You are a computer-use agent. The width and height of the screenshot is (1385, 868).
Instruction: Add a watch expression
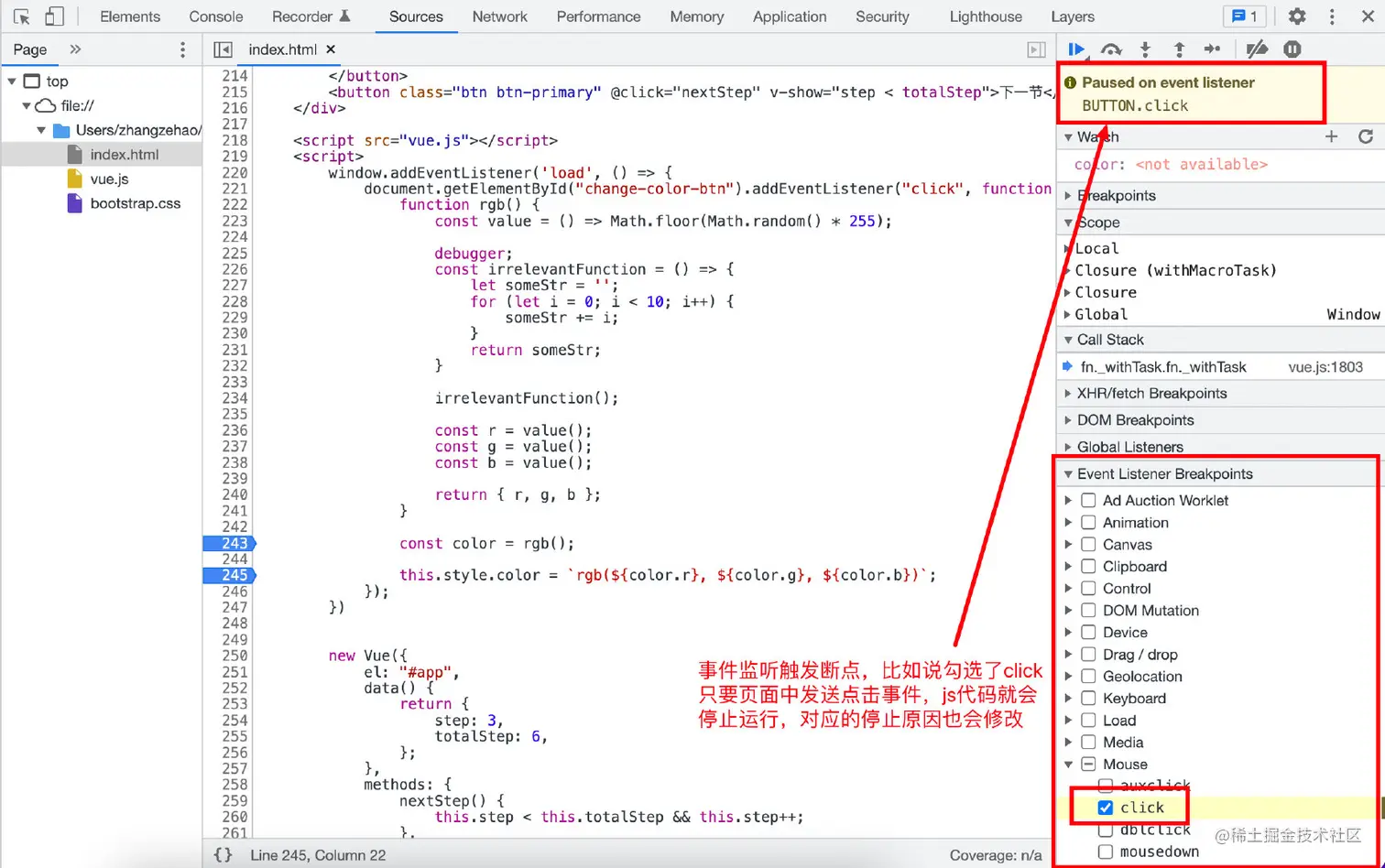tap(1332, 136)
